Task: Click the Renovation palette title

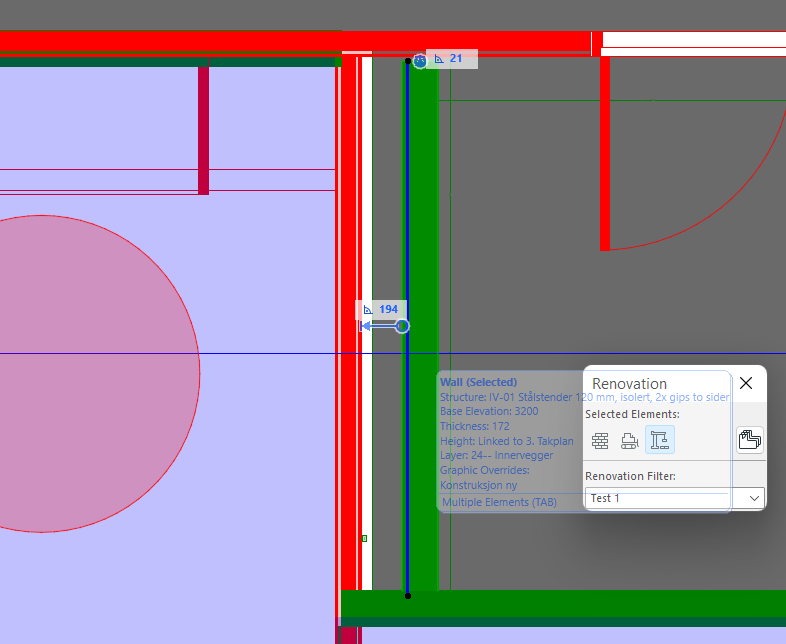Action: pyautogui.click(x=629, y=384)
